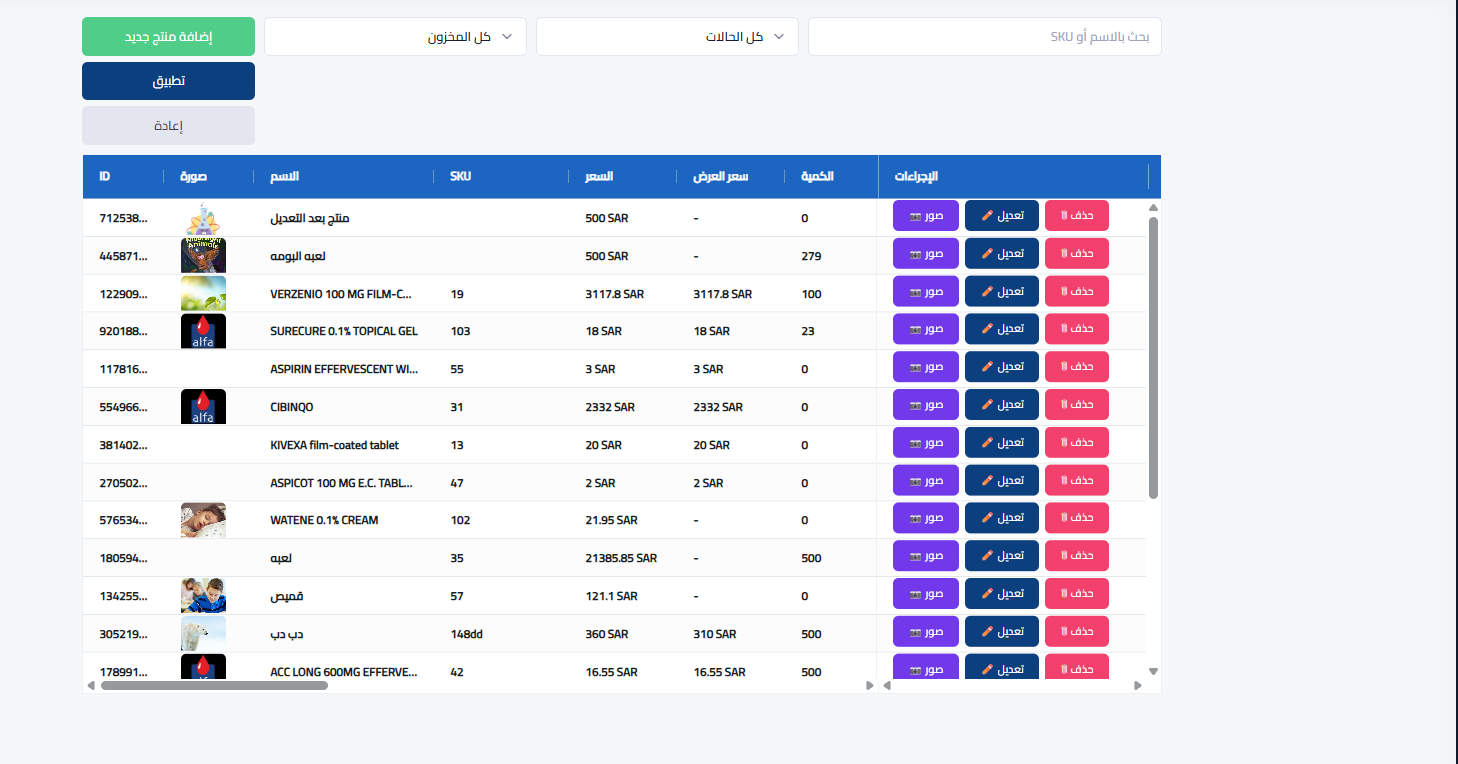The height and width of the screenshot is (764, 1458).
Task: Open the all stock filter dropdown
Action: pos(395,37)
